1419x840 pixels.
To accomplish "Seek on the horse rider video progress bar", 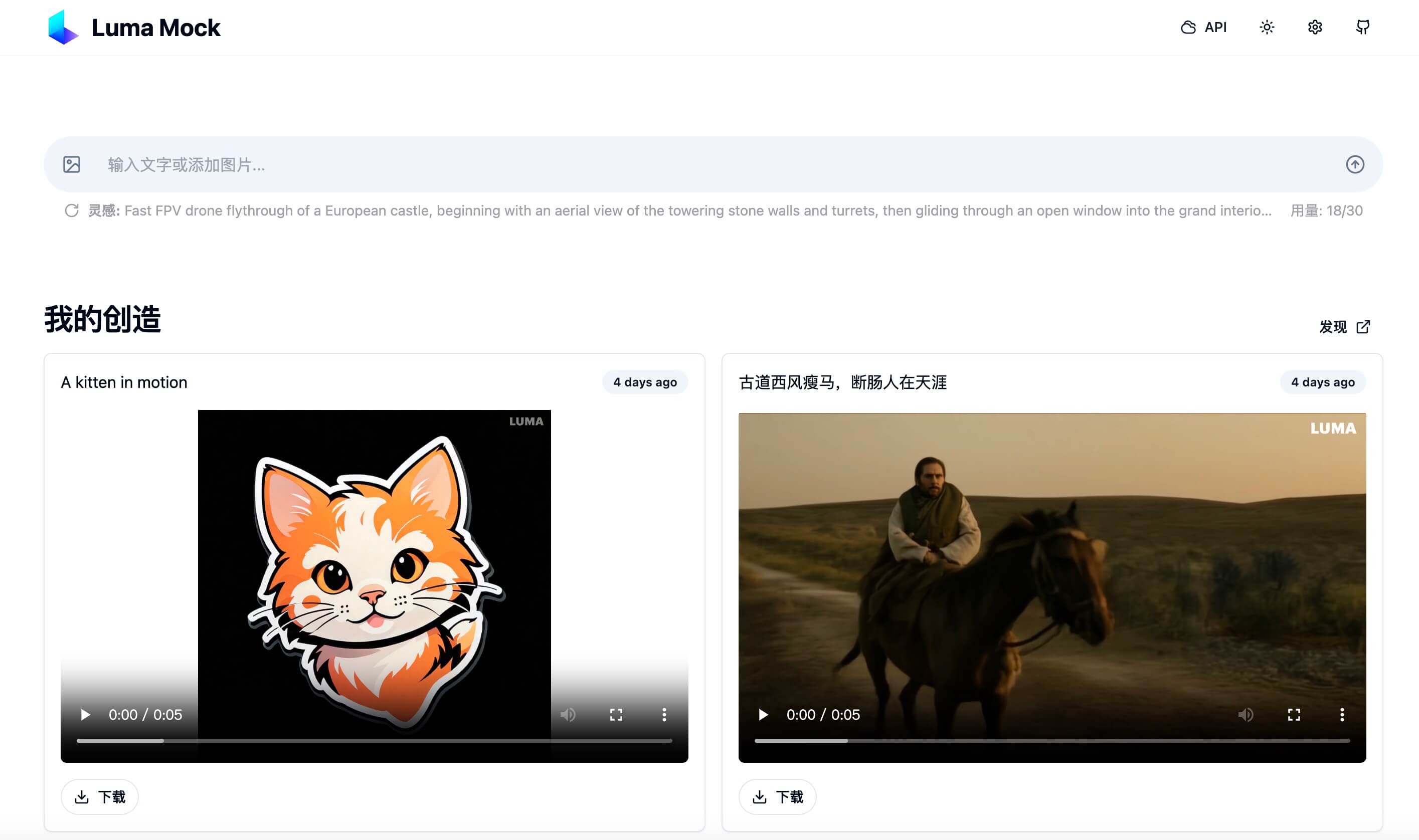I will click(1052, 740).
